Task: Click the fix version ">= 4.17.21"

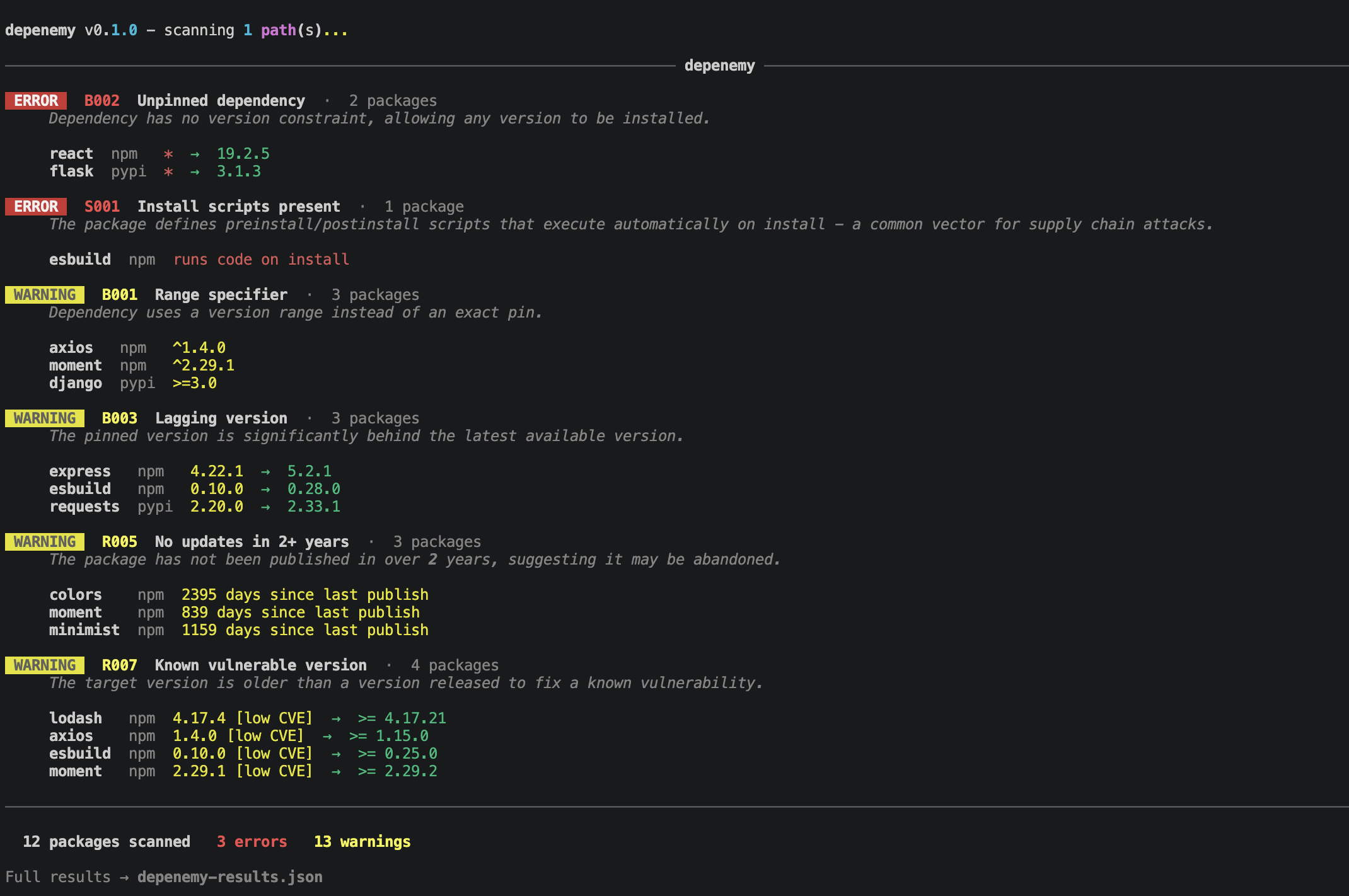Action: 402,718
